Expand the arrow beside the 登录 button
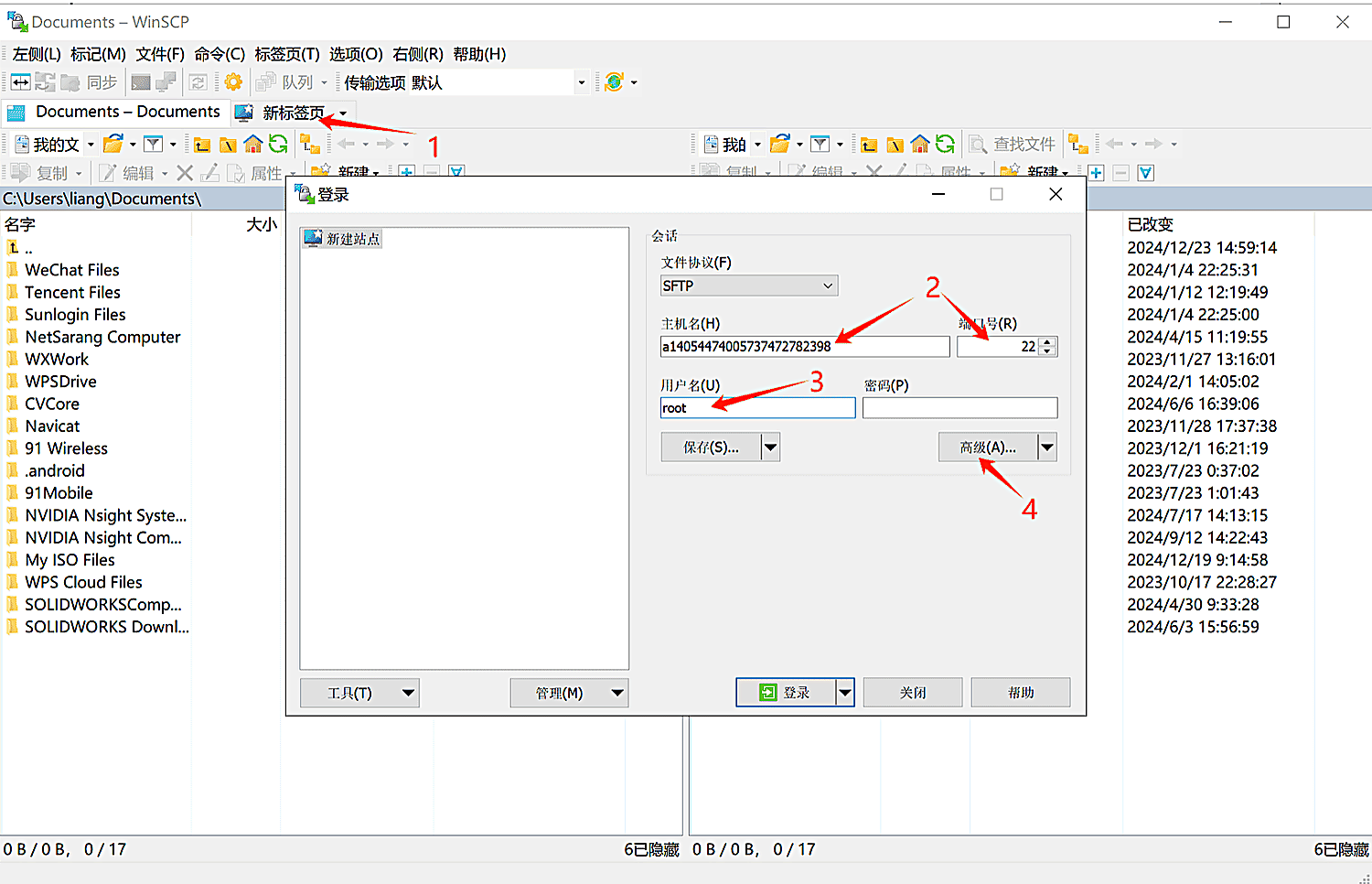This screenshot has height=884, width=1372. [844, 693]
